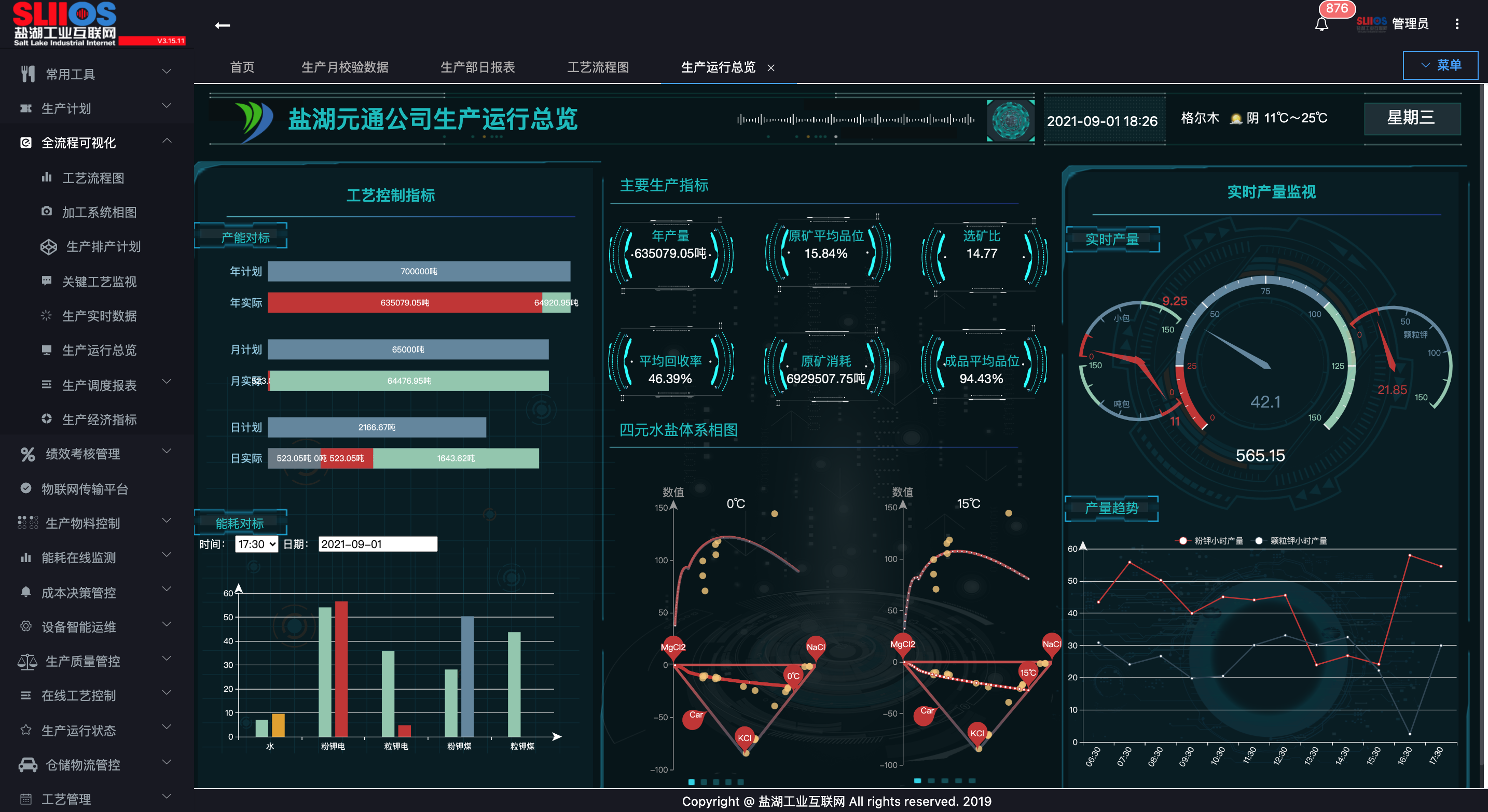Toggle 颗粒钾小时产量 legend series
This screenshot has height=812, width=1488.
pyautogui.click(x=1290, y=541)
